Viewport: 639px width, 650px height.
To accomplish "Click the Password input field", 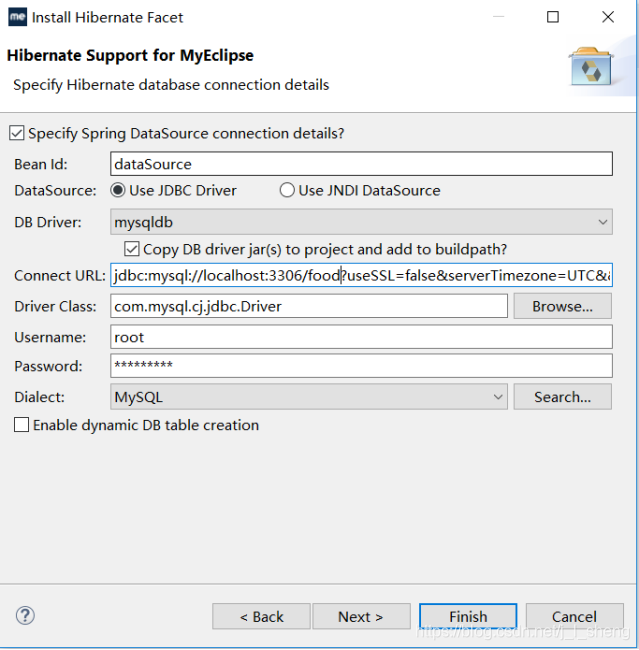I will click(361, 366).
